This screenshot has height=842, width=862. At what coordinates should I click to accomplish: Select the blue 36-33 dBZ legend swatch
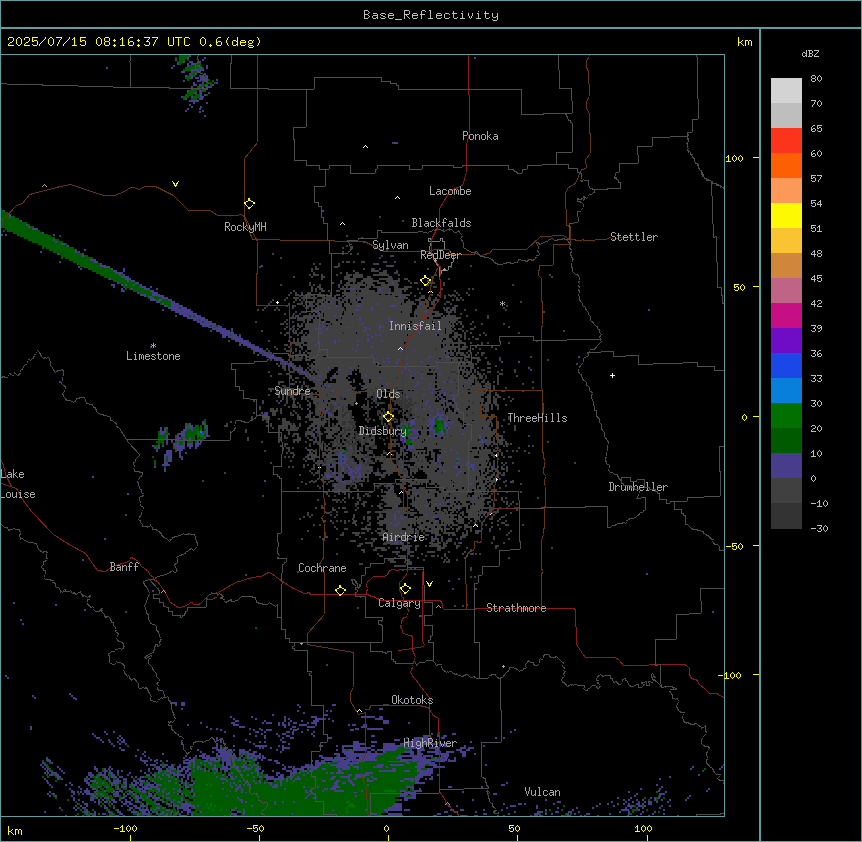tap(786, 365)
